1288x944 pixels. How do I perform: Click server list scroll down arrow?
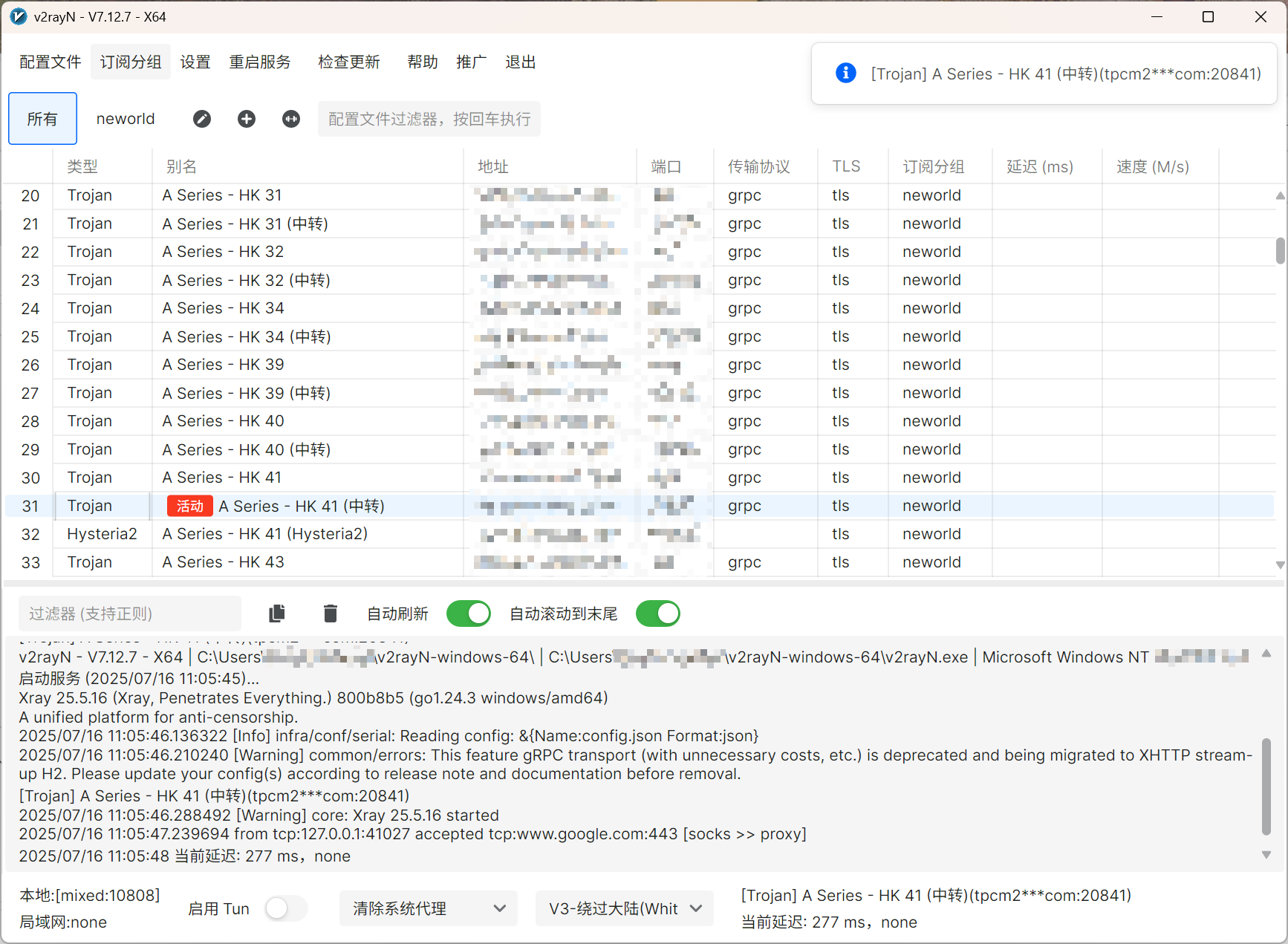tap(1280, 564)
